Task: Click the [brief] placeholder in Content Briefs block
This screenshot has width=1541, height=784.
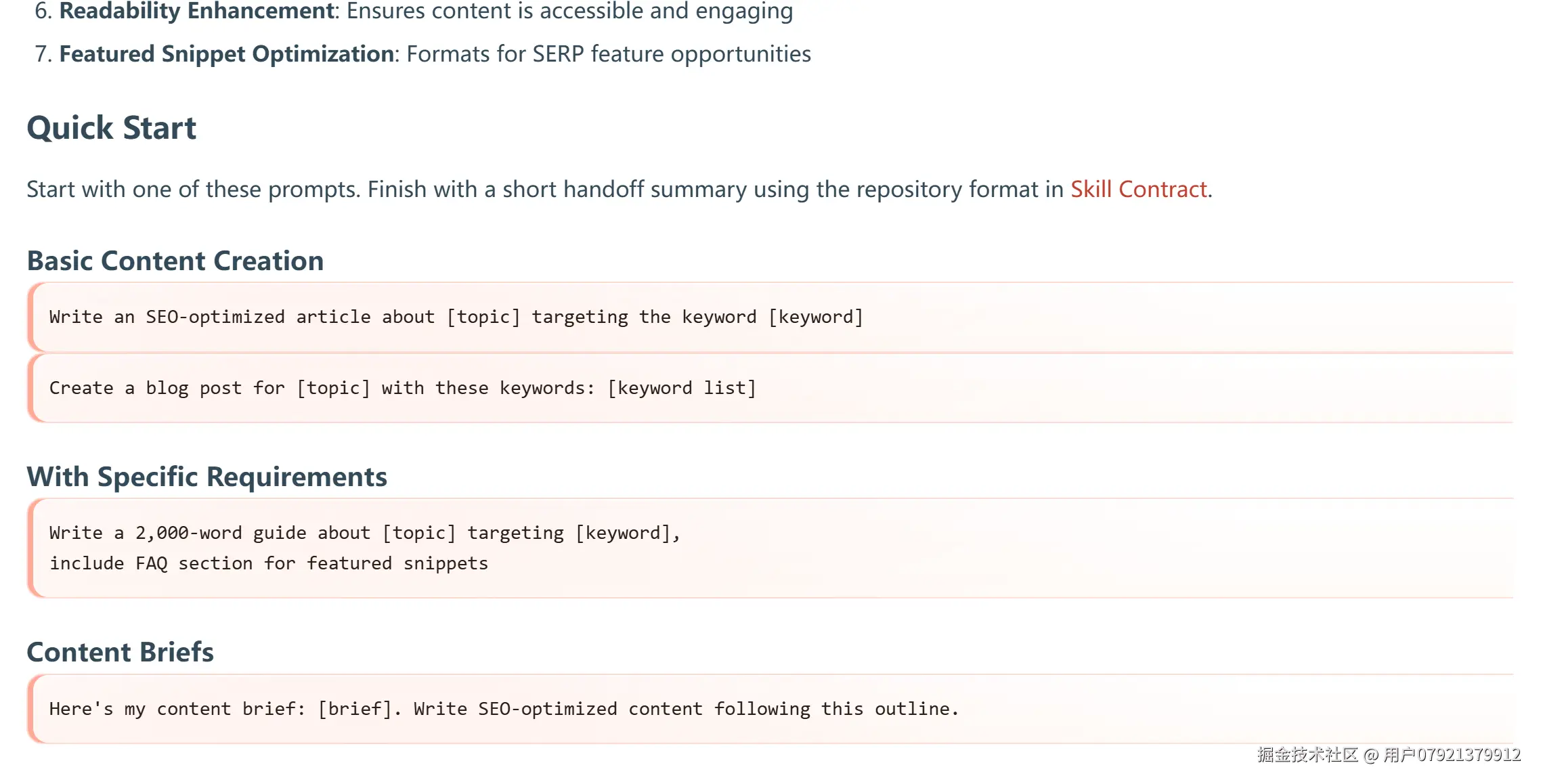Action: [355, 709]
